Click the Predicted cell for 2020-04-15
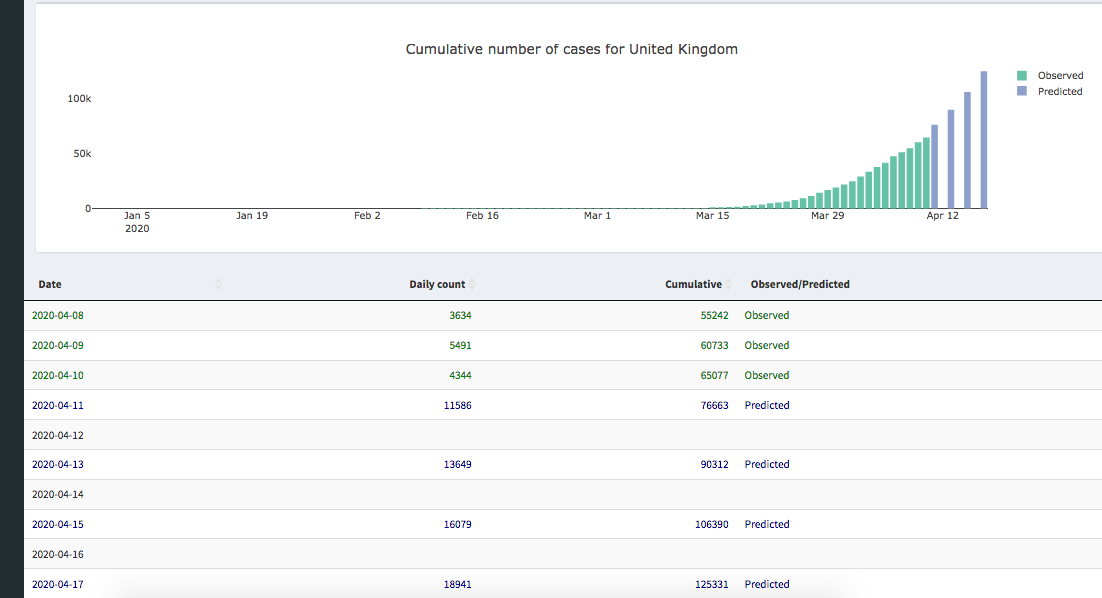 click(x=767, y=524)
